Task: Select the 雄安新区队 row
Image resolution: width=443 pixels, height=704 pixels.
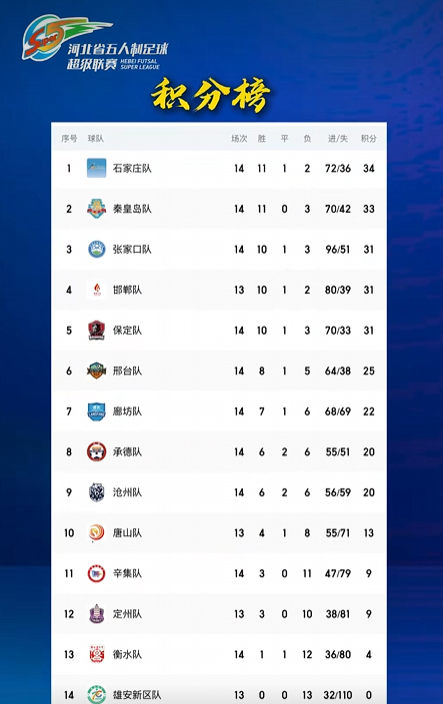Action: pyautogui.click(x=219, y=692)
